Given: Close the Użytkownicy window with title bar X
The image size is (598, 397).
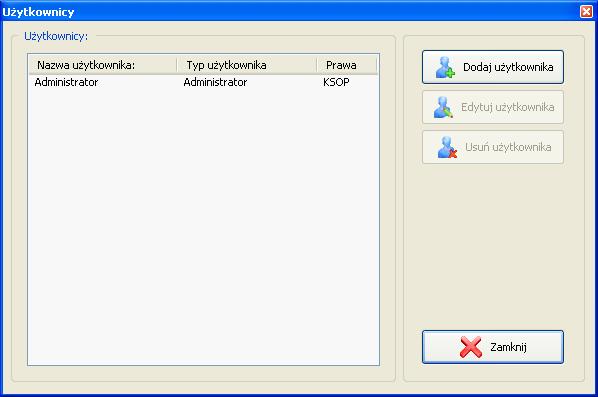Looking at the screenshot, I should 586,11.
